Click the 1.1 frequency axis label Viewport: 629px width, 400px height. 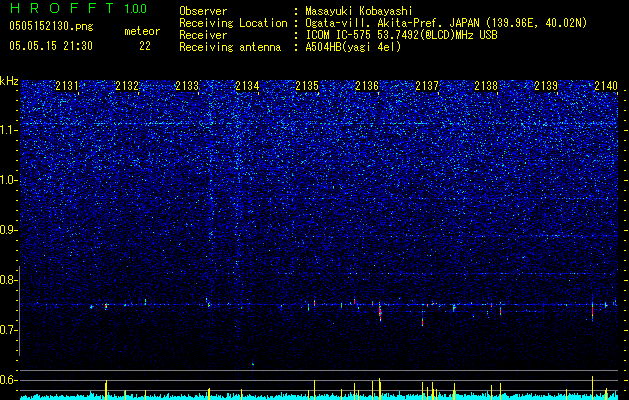coord(9,130)
